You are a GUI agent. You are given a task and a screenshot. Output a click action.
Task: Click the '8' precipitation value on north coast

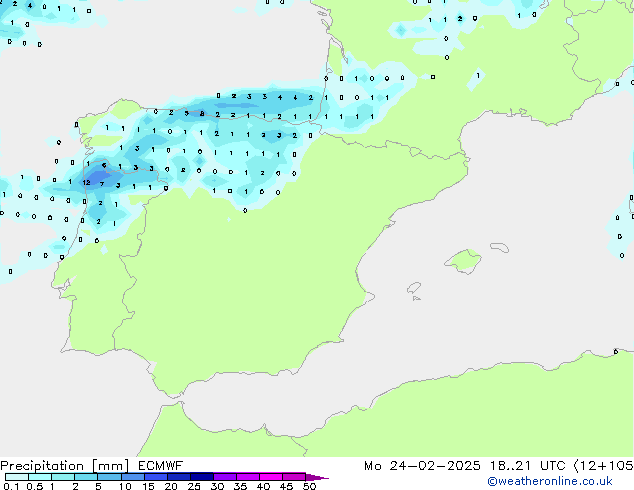[202, 114]
